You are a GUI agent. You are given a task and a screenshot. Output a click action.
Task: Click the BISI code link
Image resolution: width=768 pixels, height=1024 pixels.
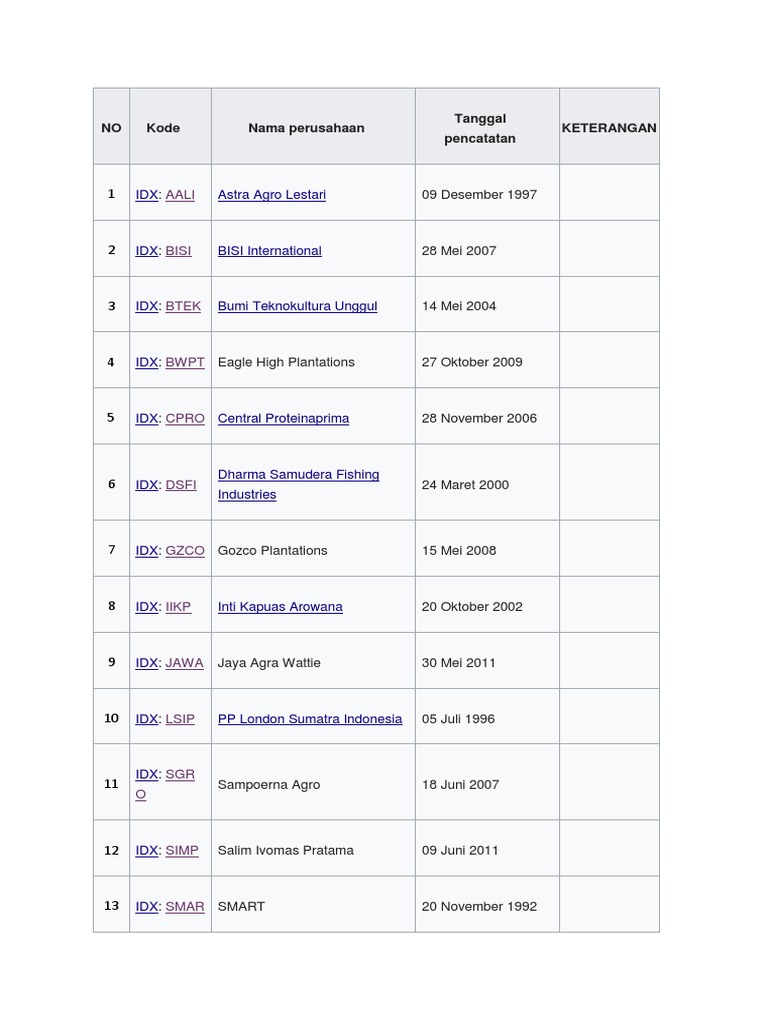click(x=178, y=251)
